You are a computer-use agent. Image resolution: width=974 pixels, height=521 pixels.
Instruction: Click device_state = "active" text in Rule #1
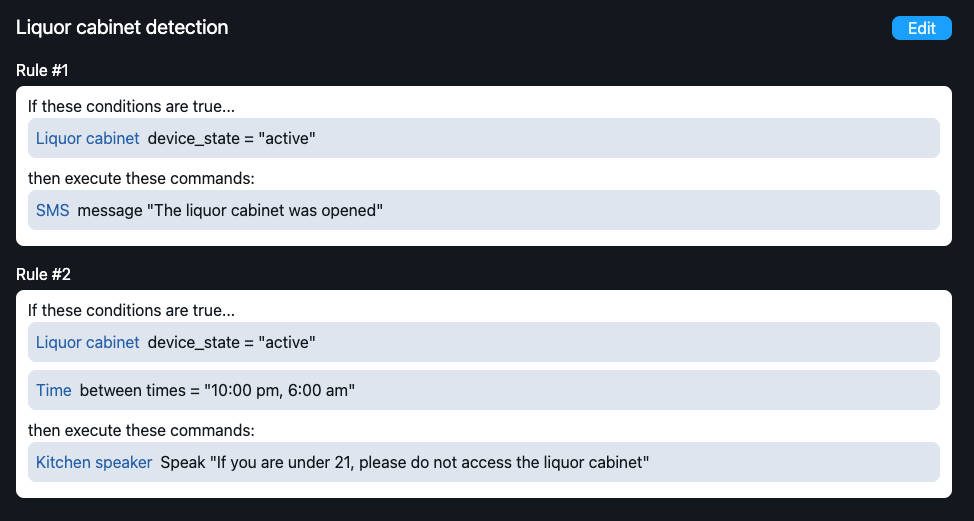point(232,138)
